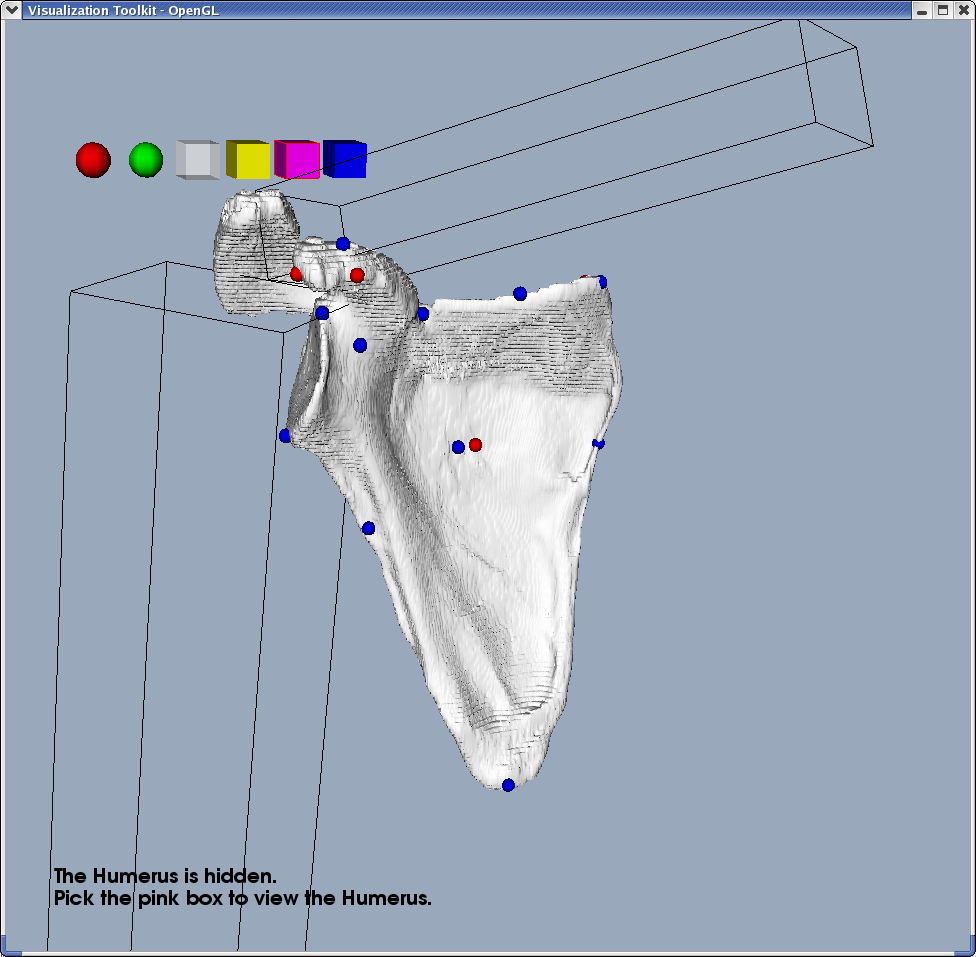Viewport: 976px width, 957px height.
Task: Click the green sphere next to the red sphere
Action: [x=146, y=159]
